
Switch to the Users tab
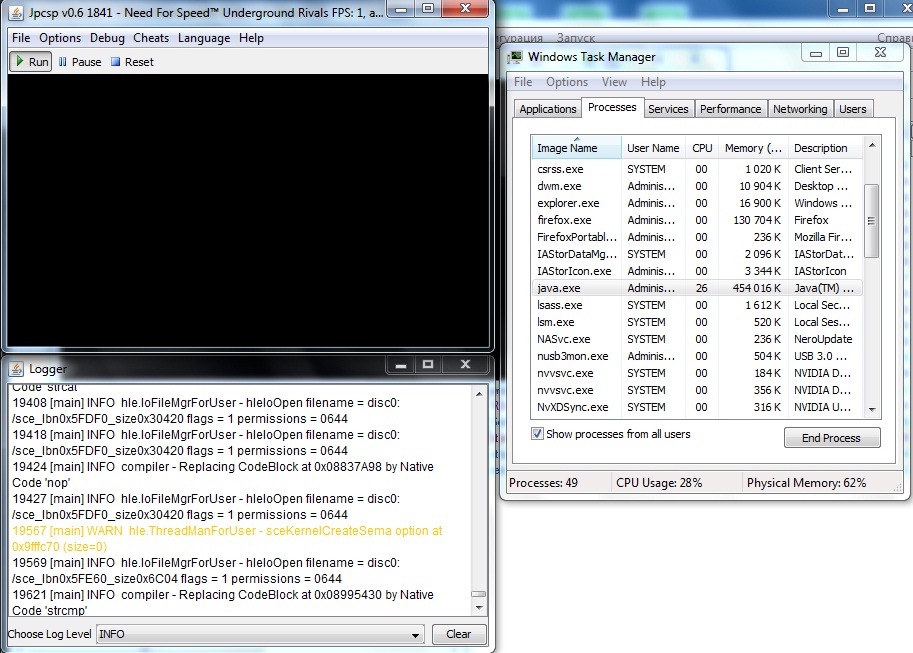coord(852,109)
